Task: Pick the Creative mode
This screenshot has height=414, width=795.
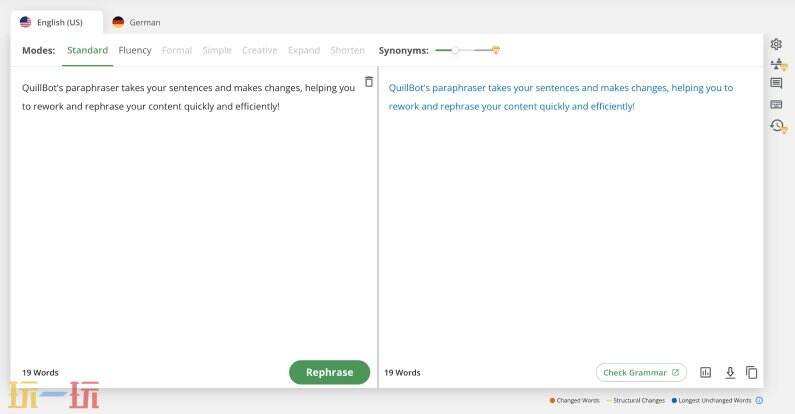Action: (x=259, y=50)
